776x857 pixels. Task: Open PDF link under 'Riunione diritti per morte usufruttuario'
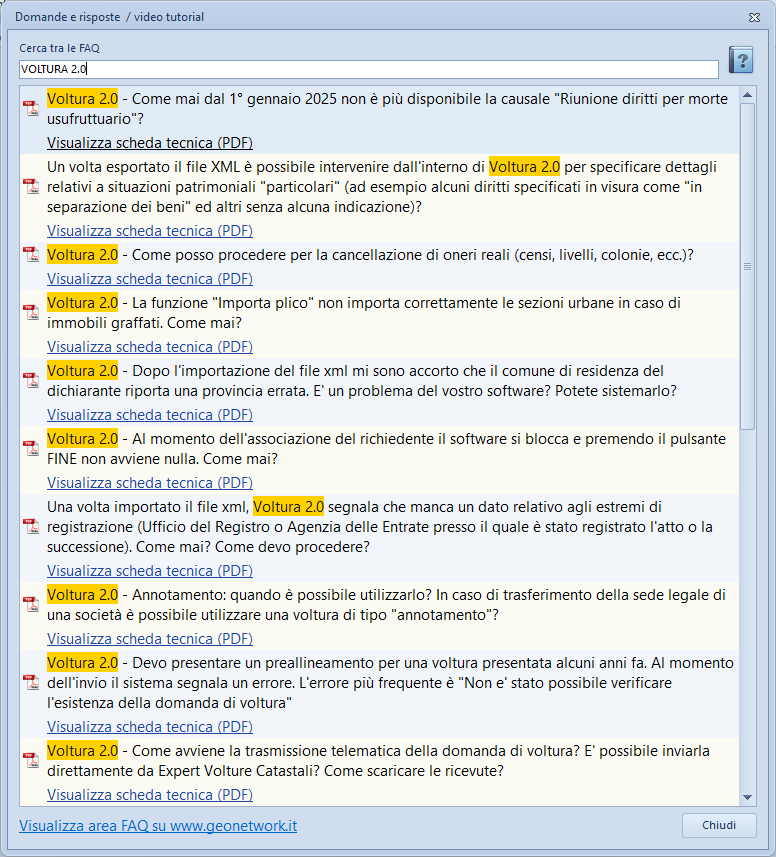[x=150, y=143]
